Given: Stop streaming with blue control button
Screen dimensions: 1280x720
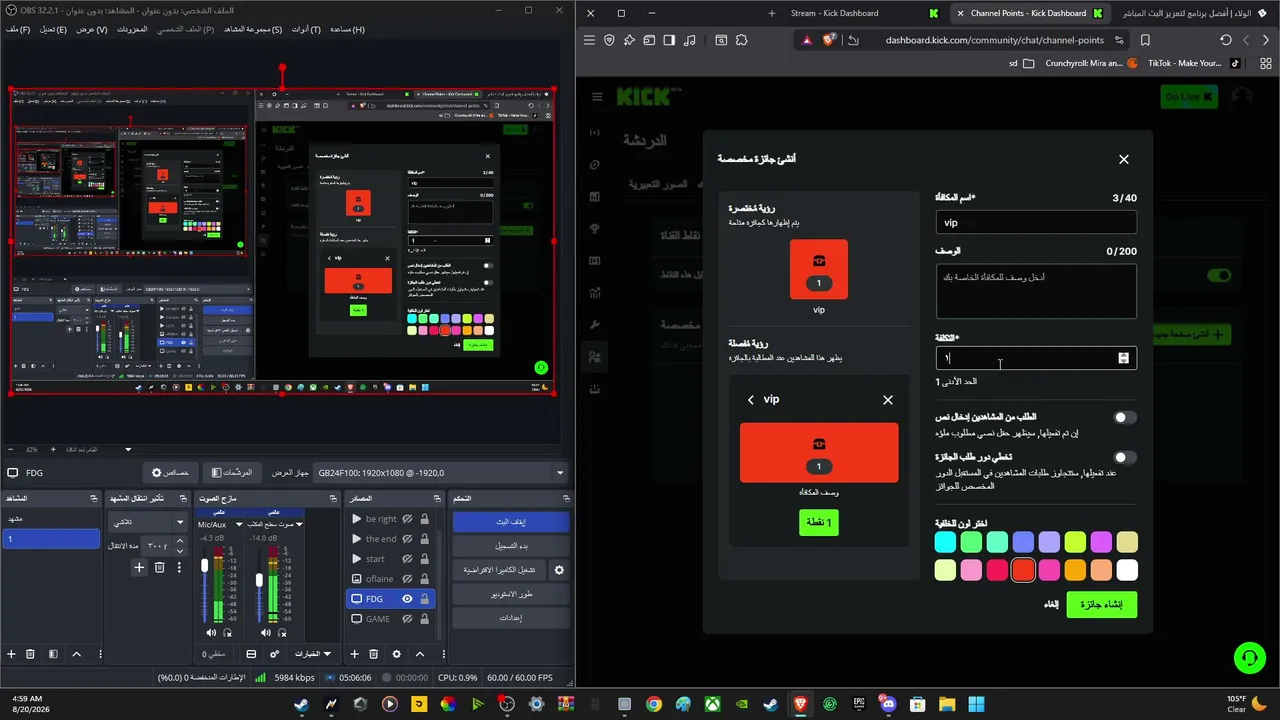Looking at the screenshot, I should coord(511,522).
